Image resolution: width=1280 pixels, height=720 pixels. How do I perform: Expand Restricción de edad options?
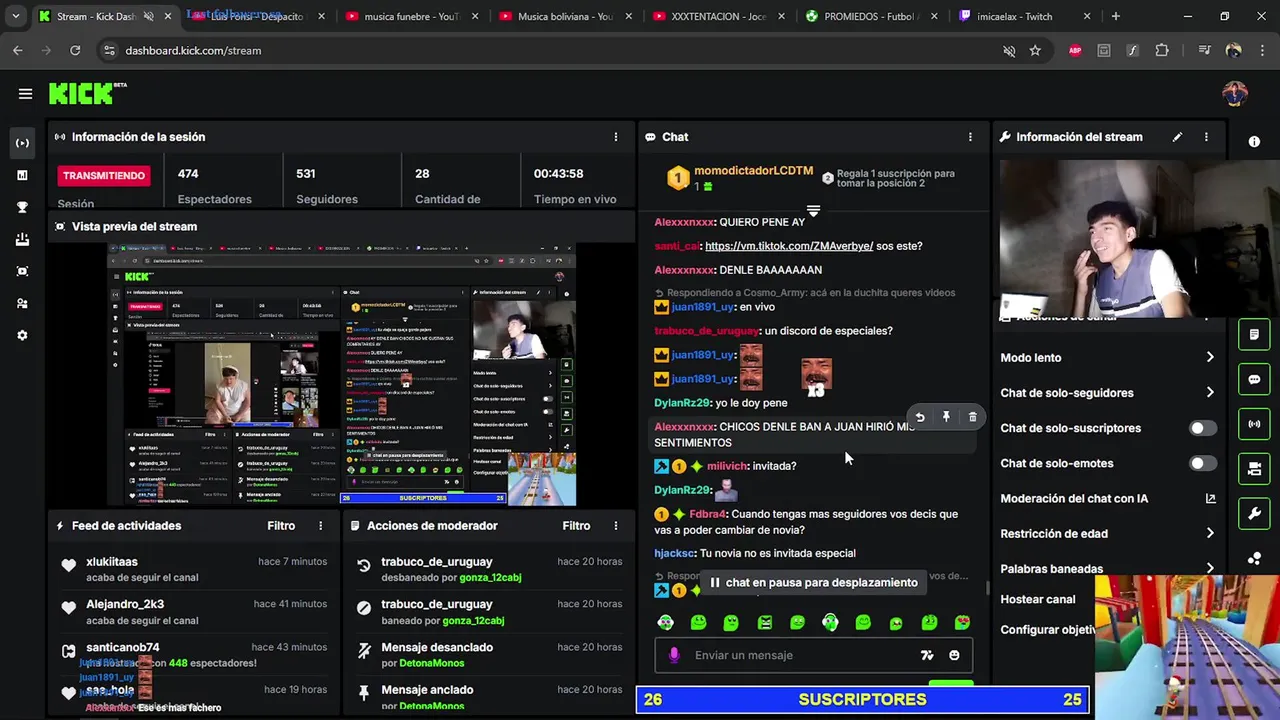[x=1210, y=533]
